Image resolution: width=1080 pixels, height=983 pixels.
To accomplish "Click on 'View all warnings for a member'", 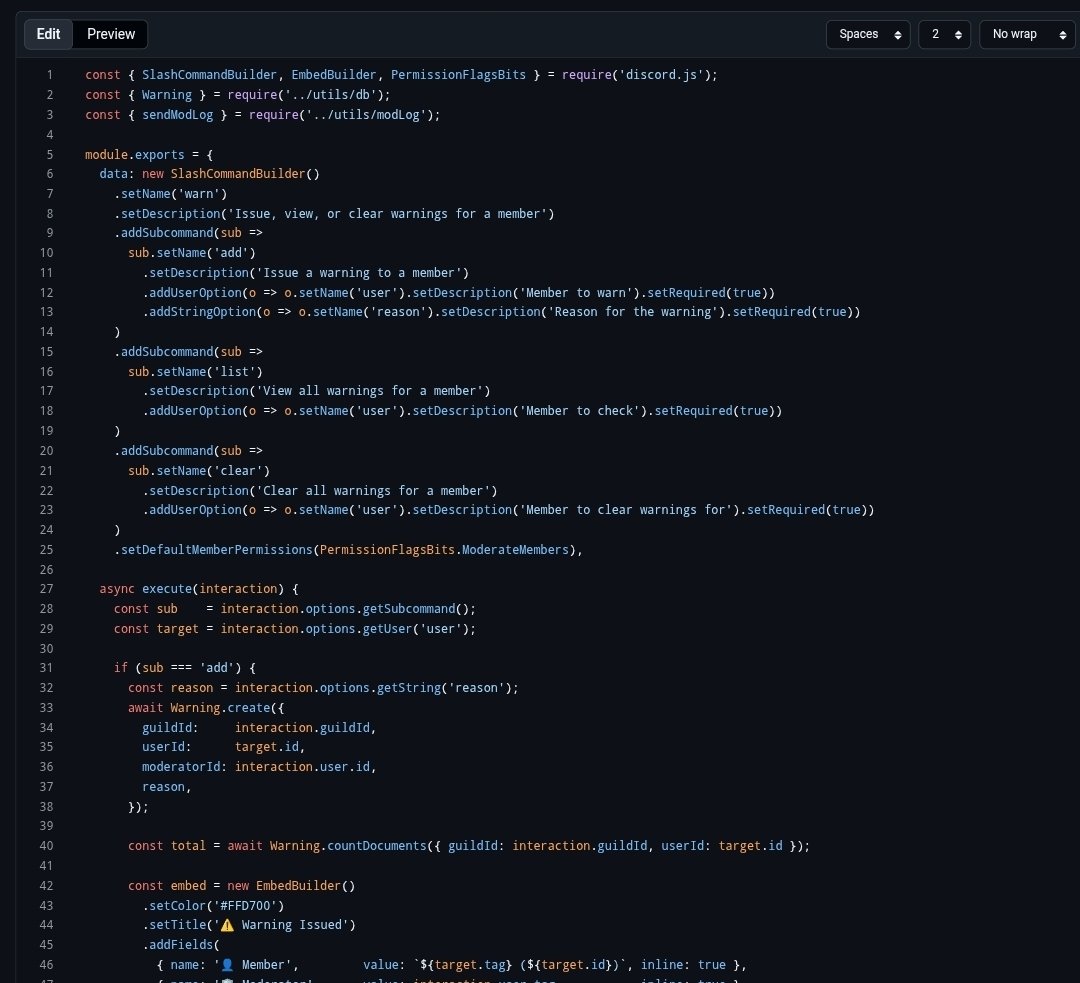I will coord(373,391).
